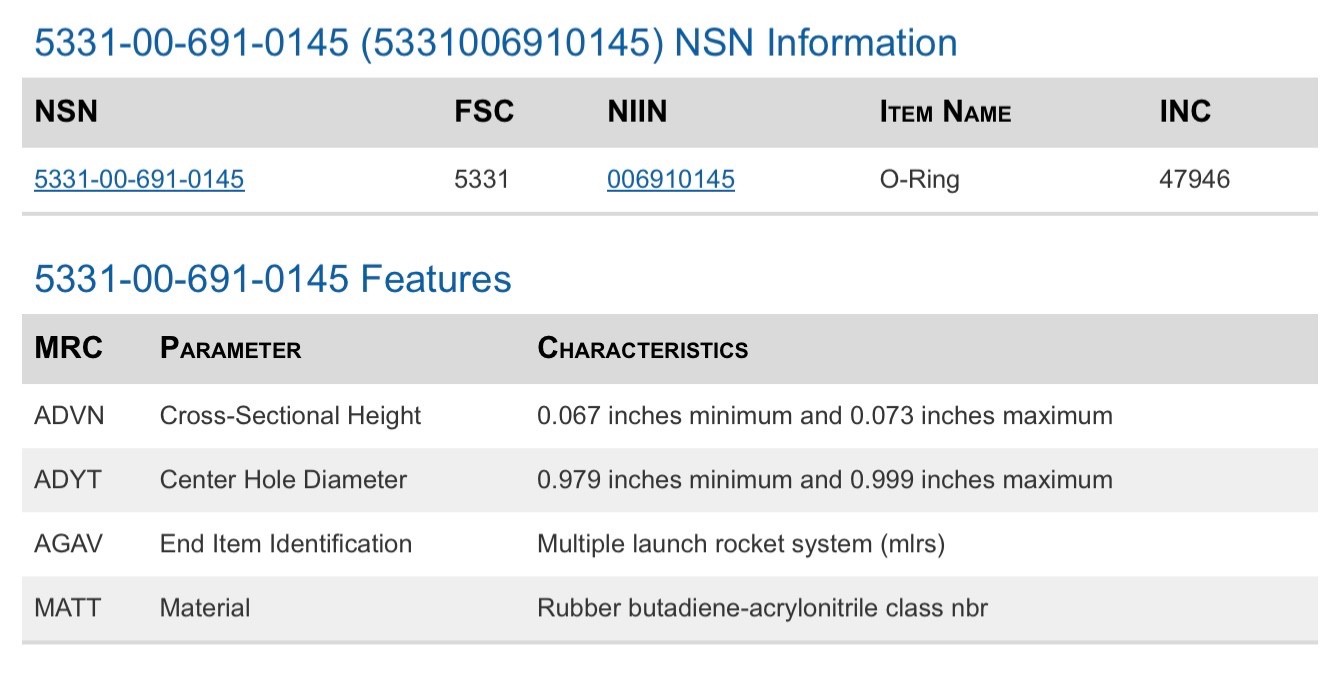Open the 006910145 NIIN link
This screenshot has width=1342, height=675.
click(x=671, y=180)
